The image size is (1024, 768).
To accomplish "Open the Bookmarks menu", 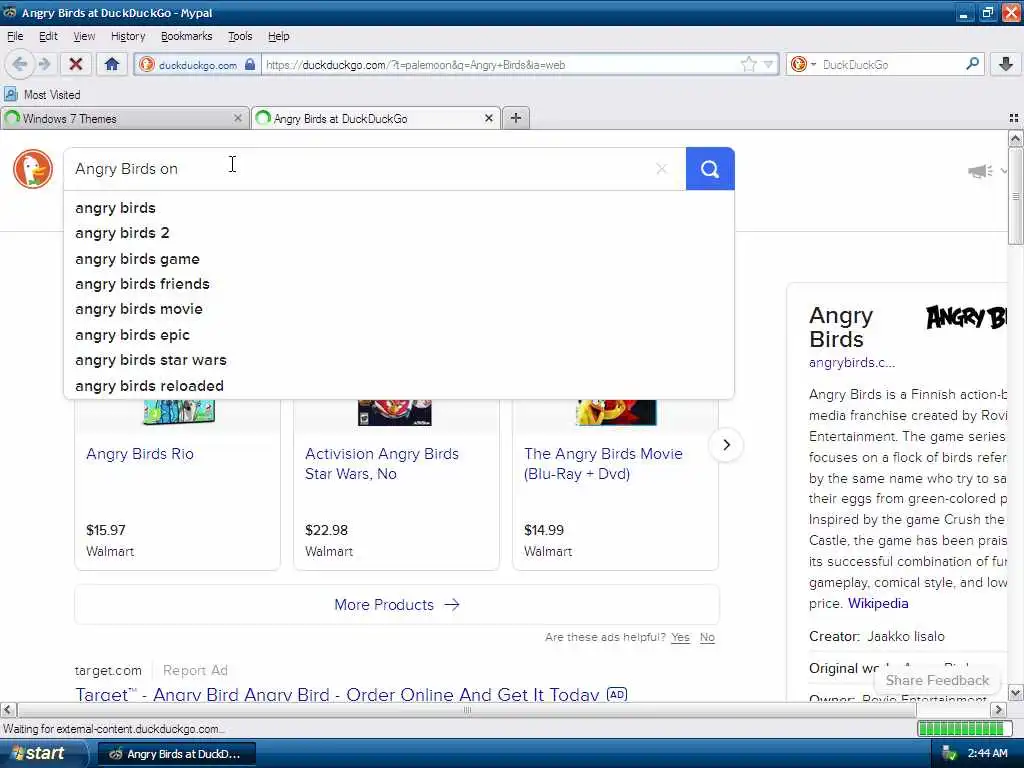I will click(x=186, y=36).
